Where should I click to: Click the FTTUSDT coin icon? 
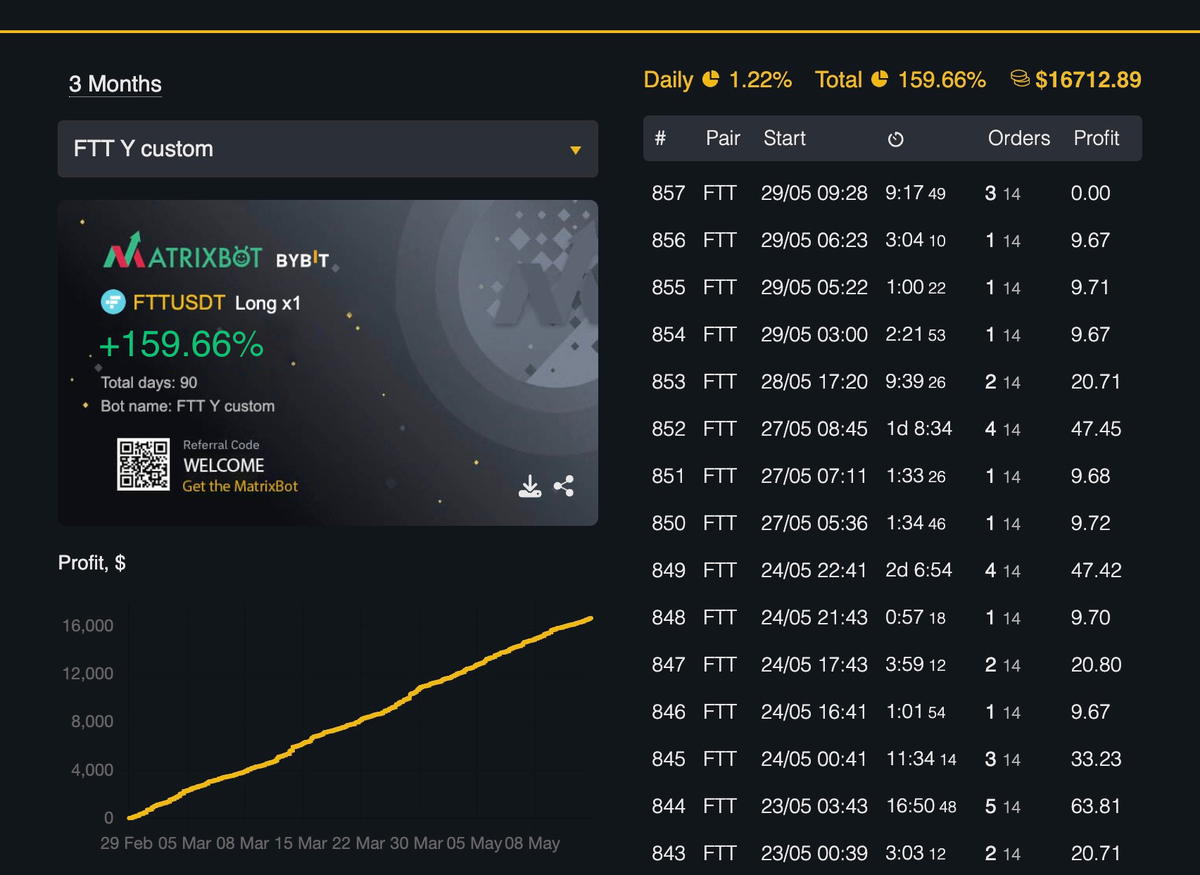tap(113, 302)
